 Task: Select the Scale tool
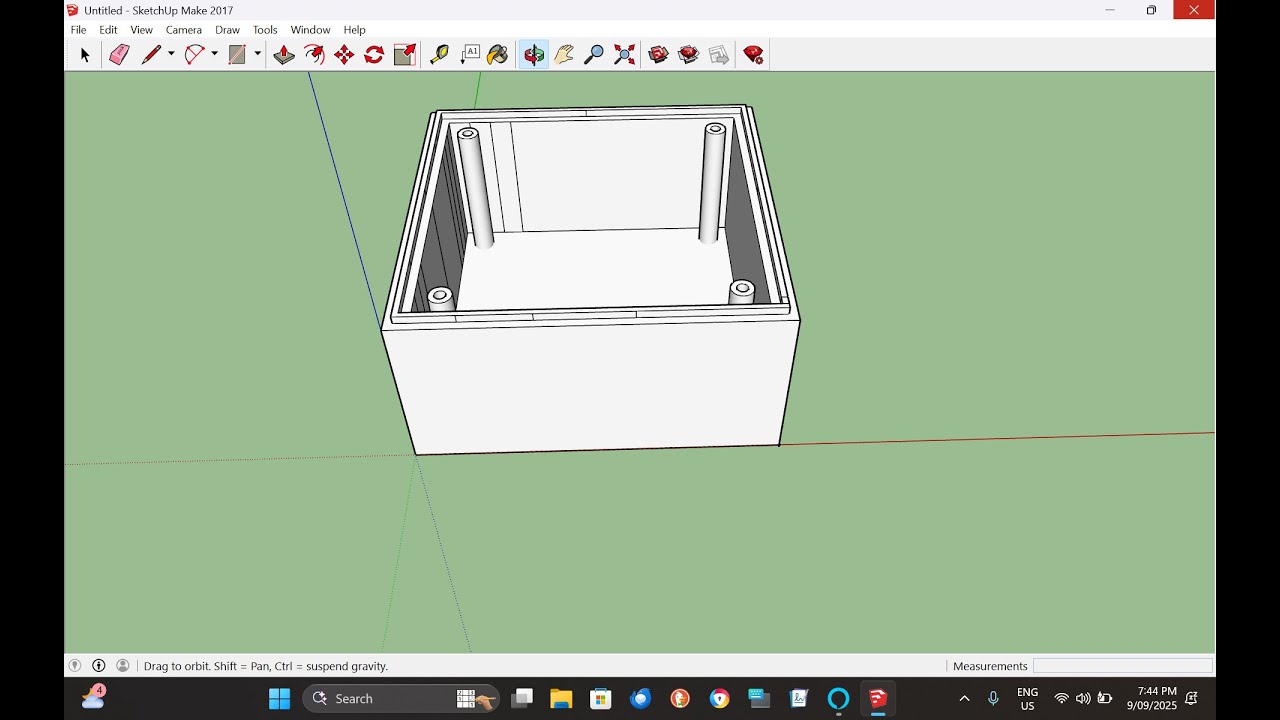(404, 55)
